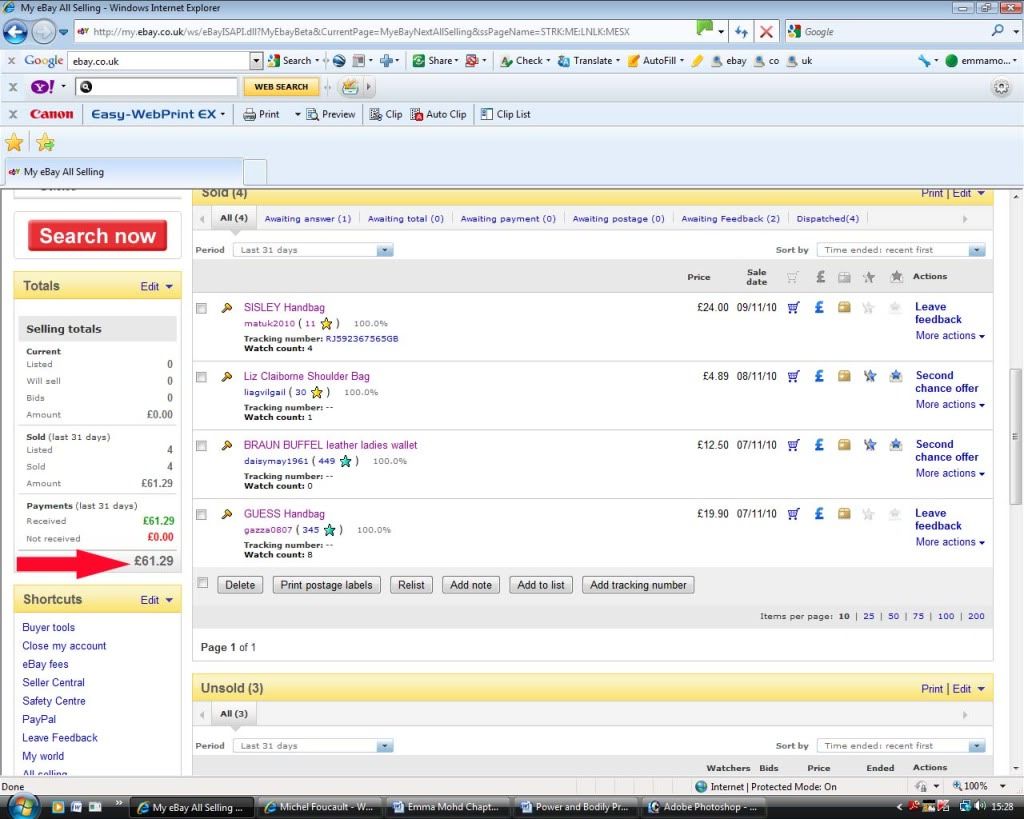The height and width of the screenshot is (819, 1024).
Task: Open the SISLEY Handbag listing link
Action: 284,307
